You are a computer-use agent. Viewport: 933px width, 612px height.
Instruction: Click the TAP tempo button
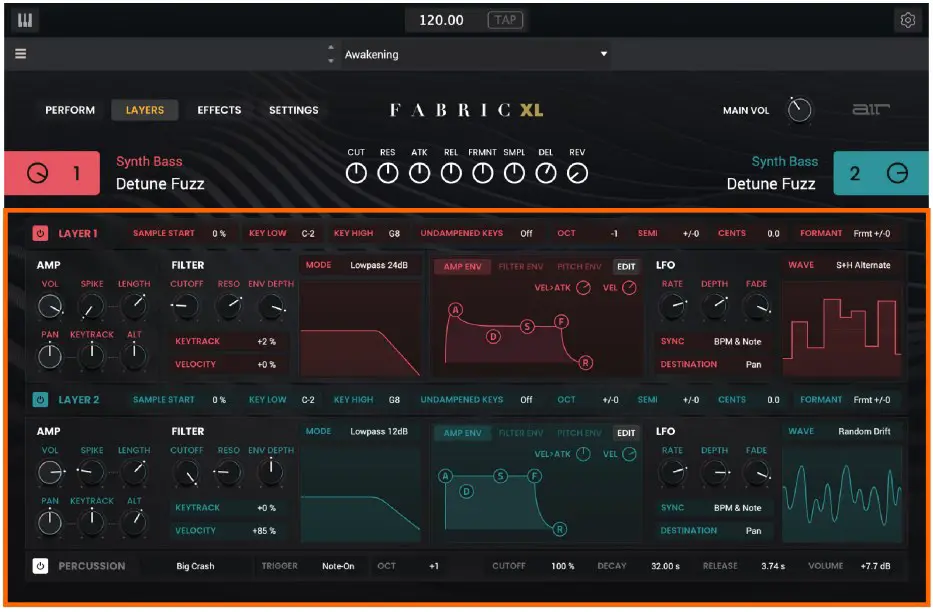[x=505, y=20]
